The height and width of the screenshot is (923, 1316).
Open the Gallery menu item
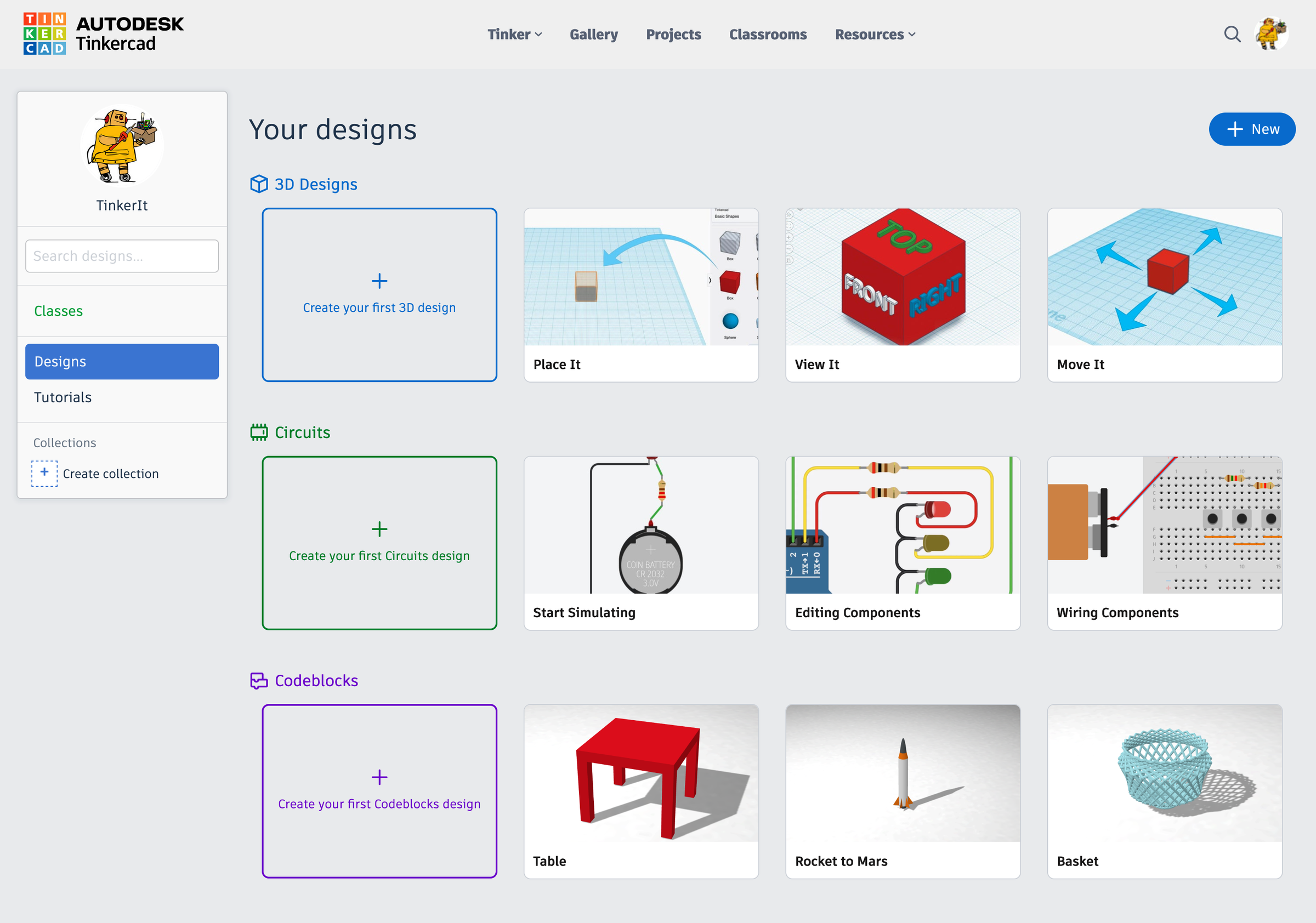593,35
